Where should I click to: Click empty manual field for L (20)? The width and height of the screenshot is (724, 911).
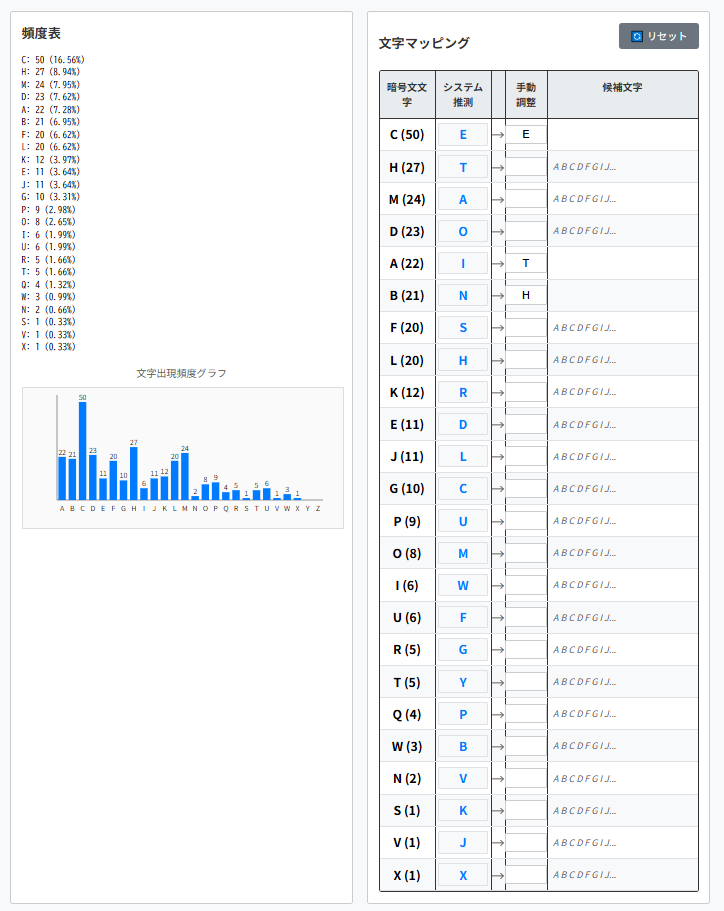point(526,359)
